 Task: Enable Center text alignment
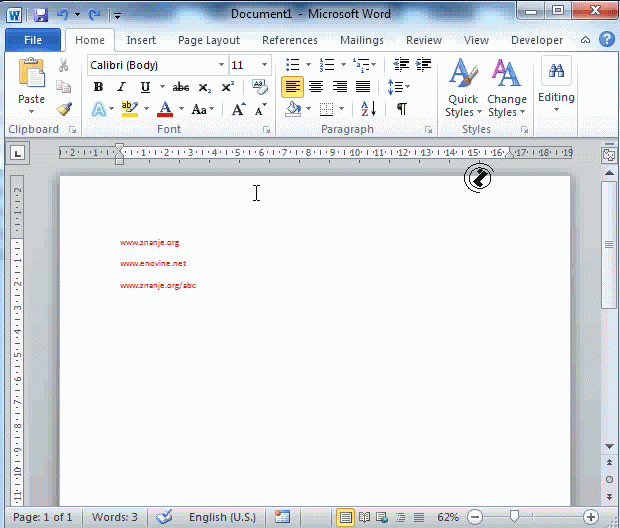[x=316, y=87]
